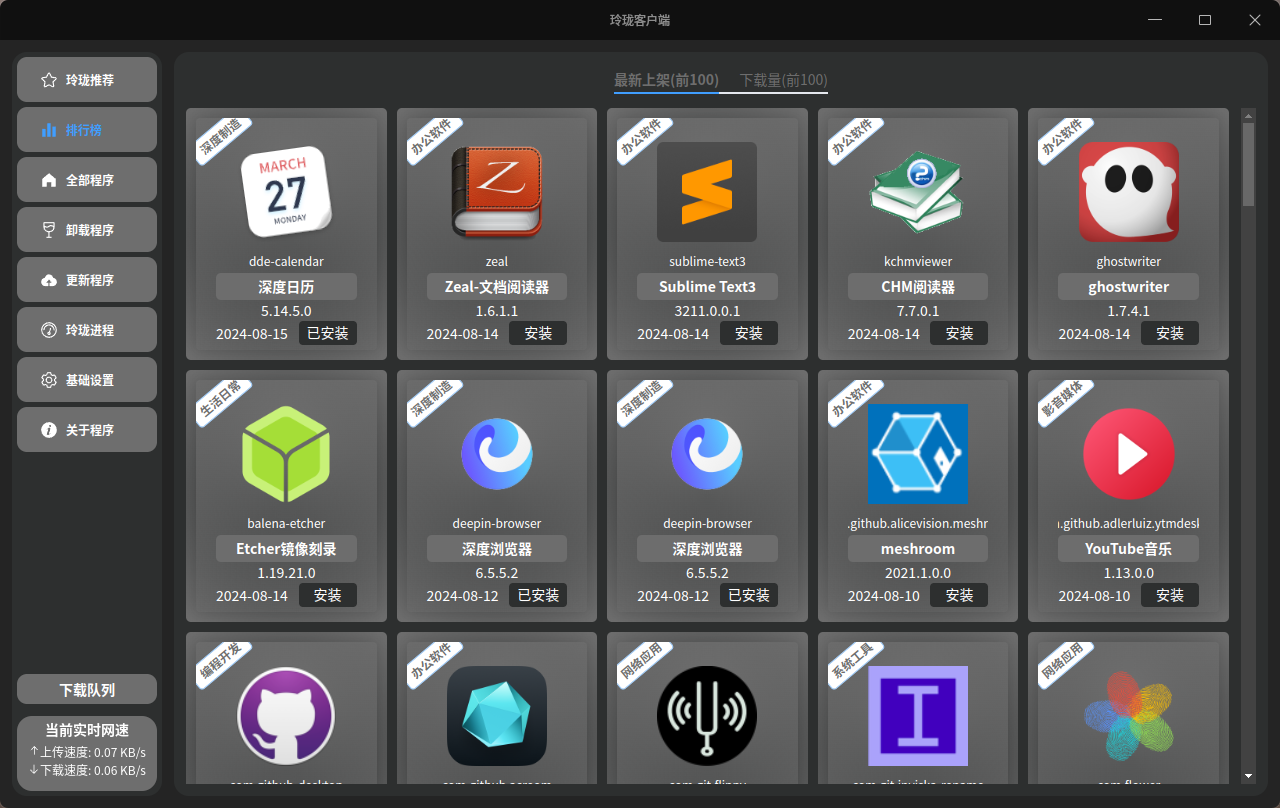Switch to the 下载量(前100) tab
Screen dimensions: 1280x808
coord(783,80)
